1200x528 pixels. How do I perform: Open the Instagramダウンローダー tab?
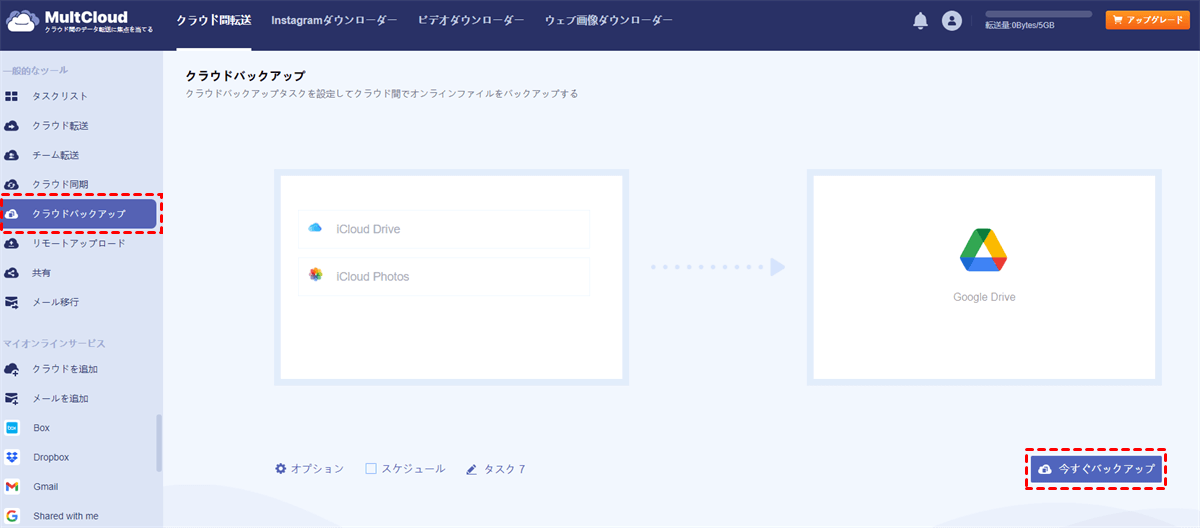[334, 20]
